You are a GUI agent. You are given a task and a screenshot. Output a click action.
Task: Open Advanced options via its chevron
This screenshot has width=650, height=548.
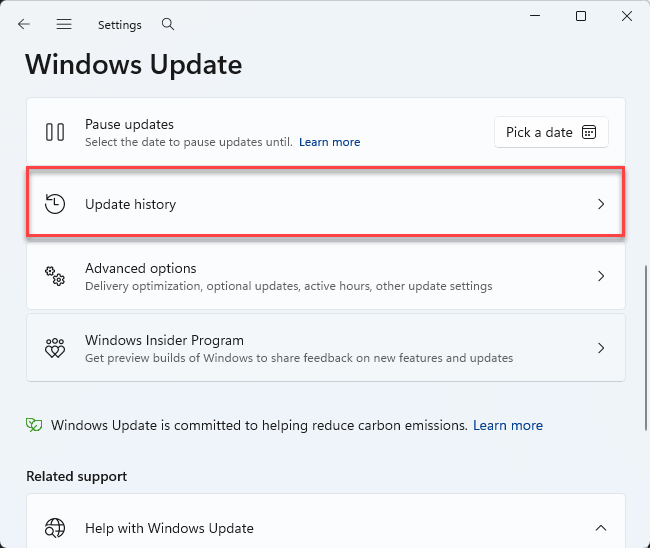(601, 276)
